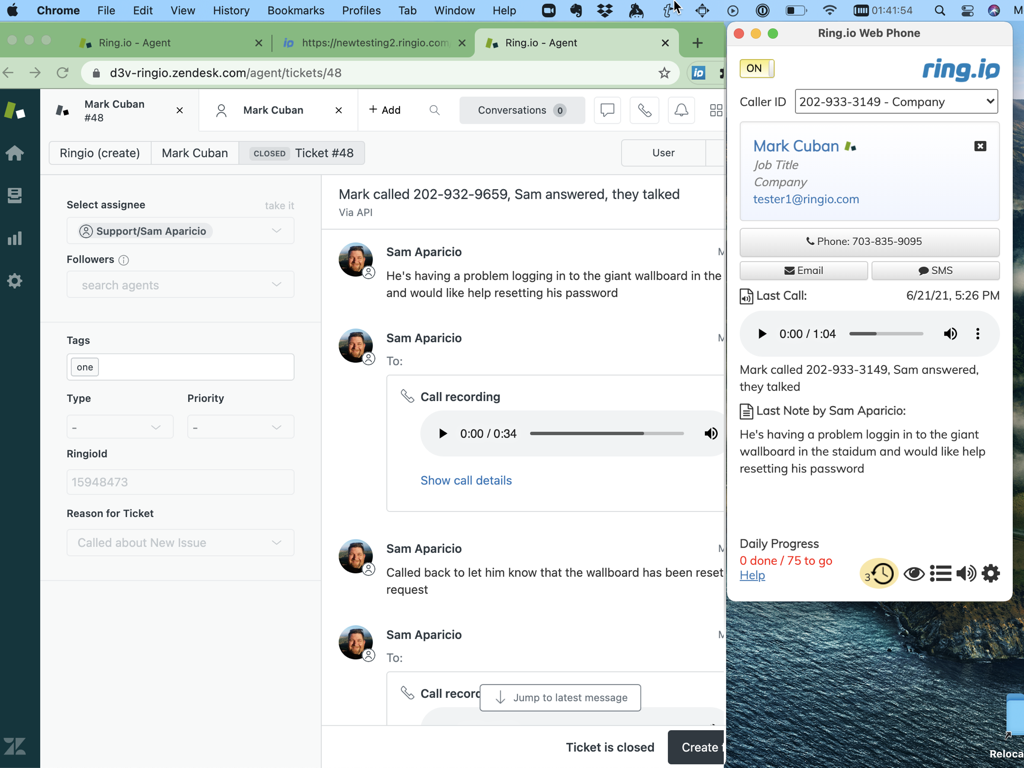Click the phone icon in Zendesk toolbar
1024x768 pixels.
pyautogui.click(x=644, y=110)
